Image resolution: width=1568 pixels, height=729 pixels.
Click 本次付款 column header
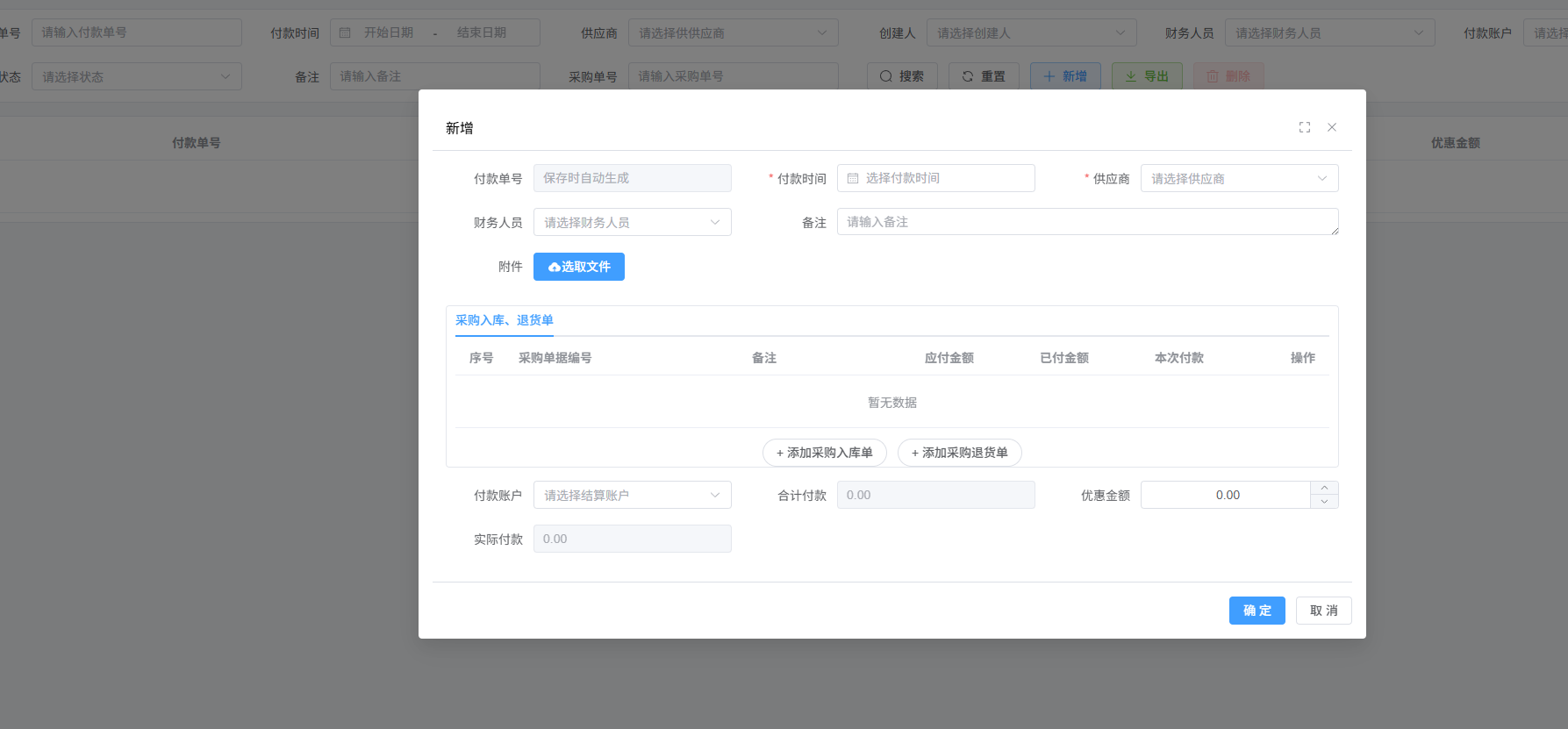coord(1179,358)
